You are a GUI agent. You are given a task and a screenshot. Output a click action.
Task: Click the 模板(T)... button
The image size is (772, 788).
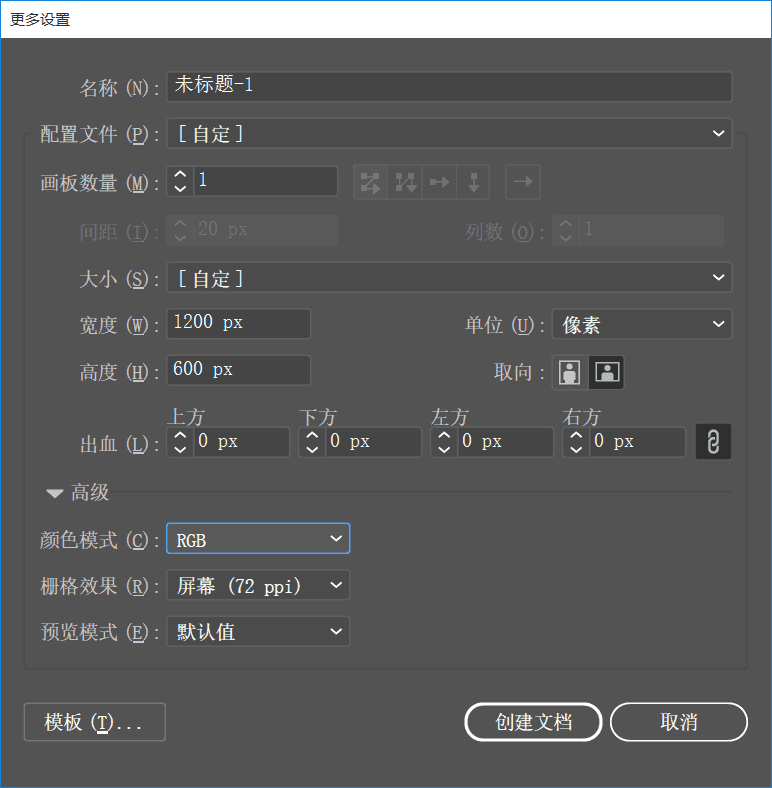point(94,722)
